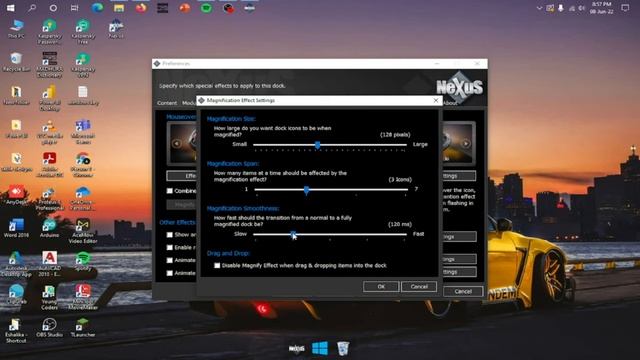Open Microsoft Edge from the taskbar
The width and height of the screenshot is (640, 360).
point(98,8)
